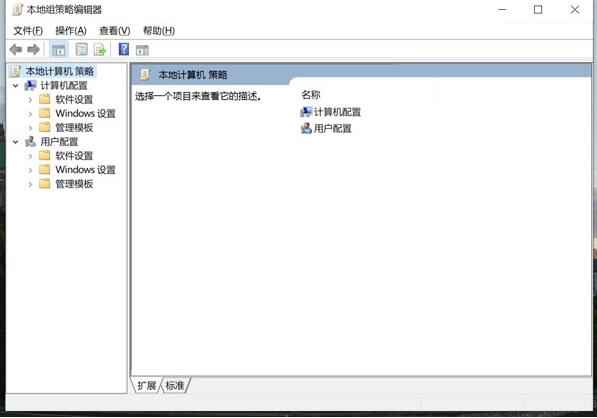The width and height of the screenshot is (597, 418).
Task: Click the description text 选择一个项目来查看它的描述
Action: (198, 96)
